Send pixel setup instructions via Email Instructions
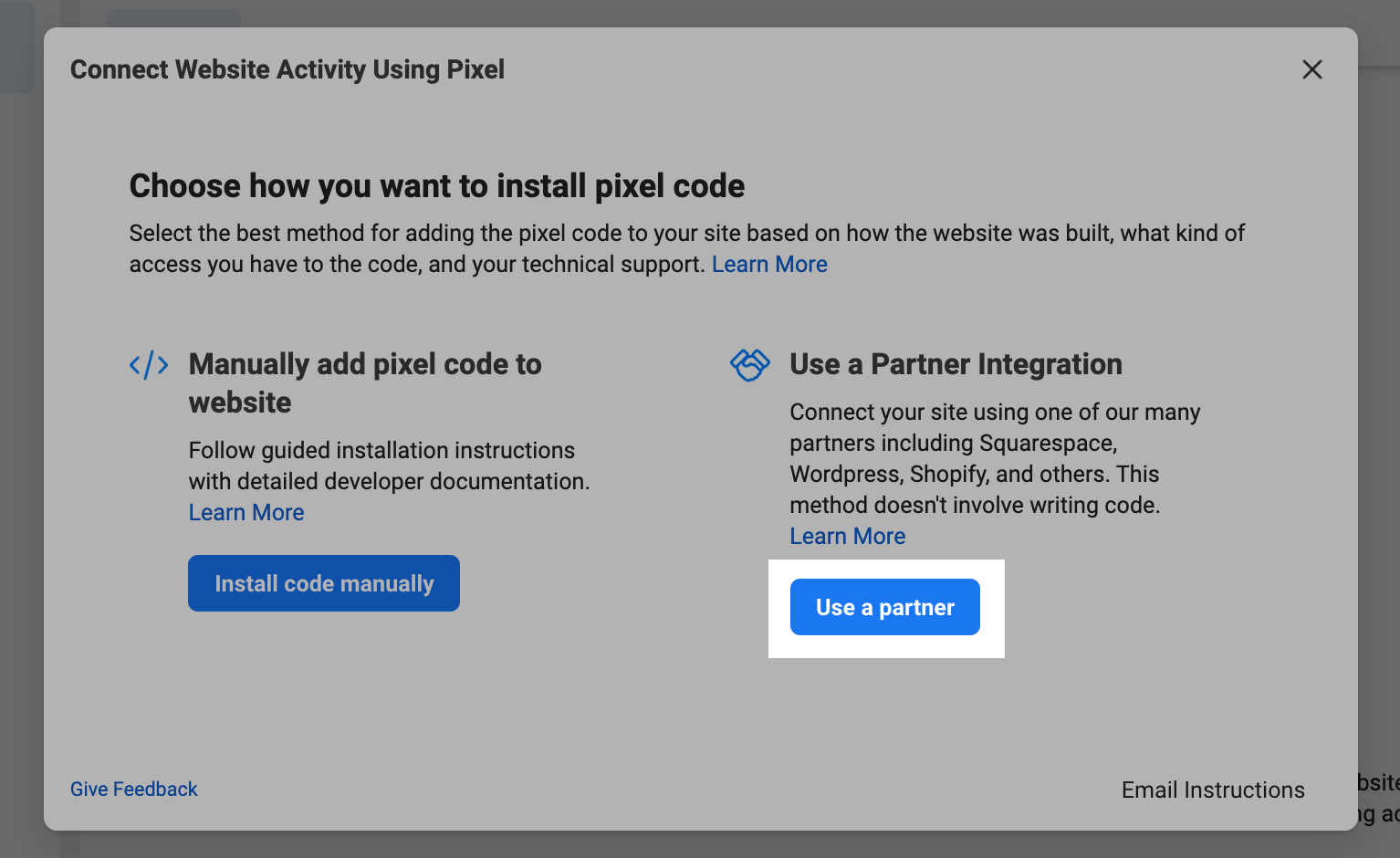The image size is (1400, 858). click(x=1212, y=790)
